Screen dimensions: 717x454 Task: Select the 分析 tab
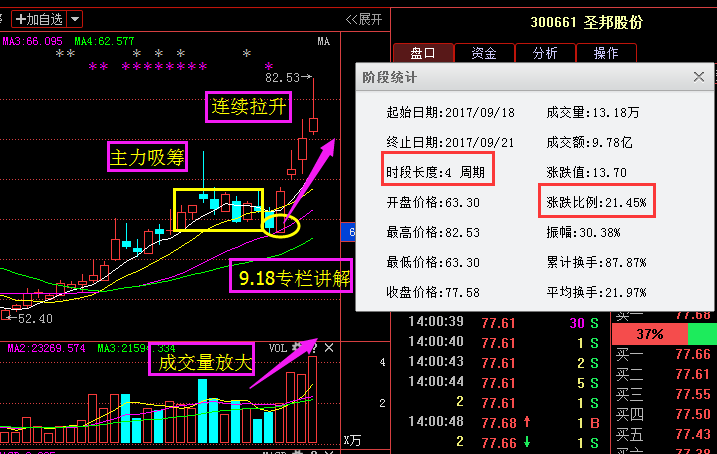point(545,53)
